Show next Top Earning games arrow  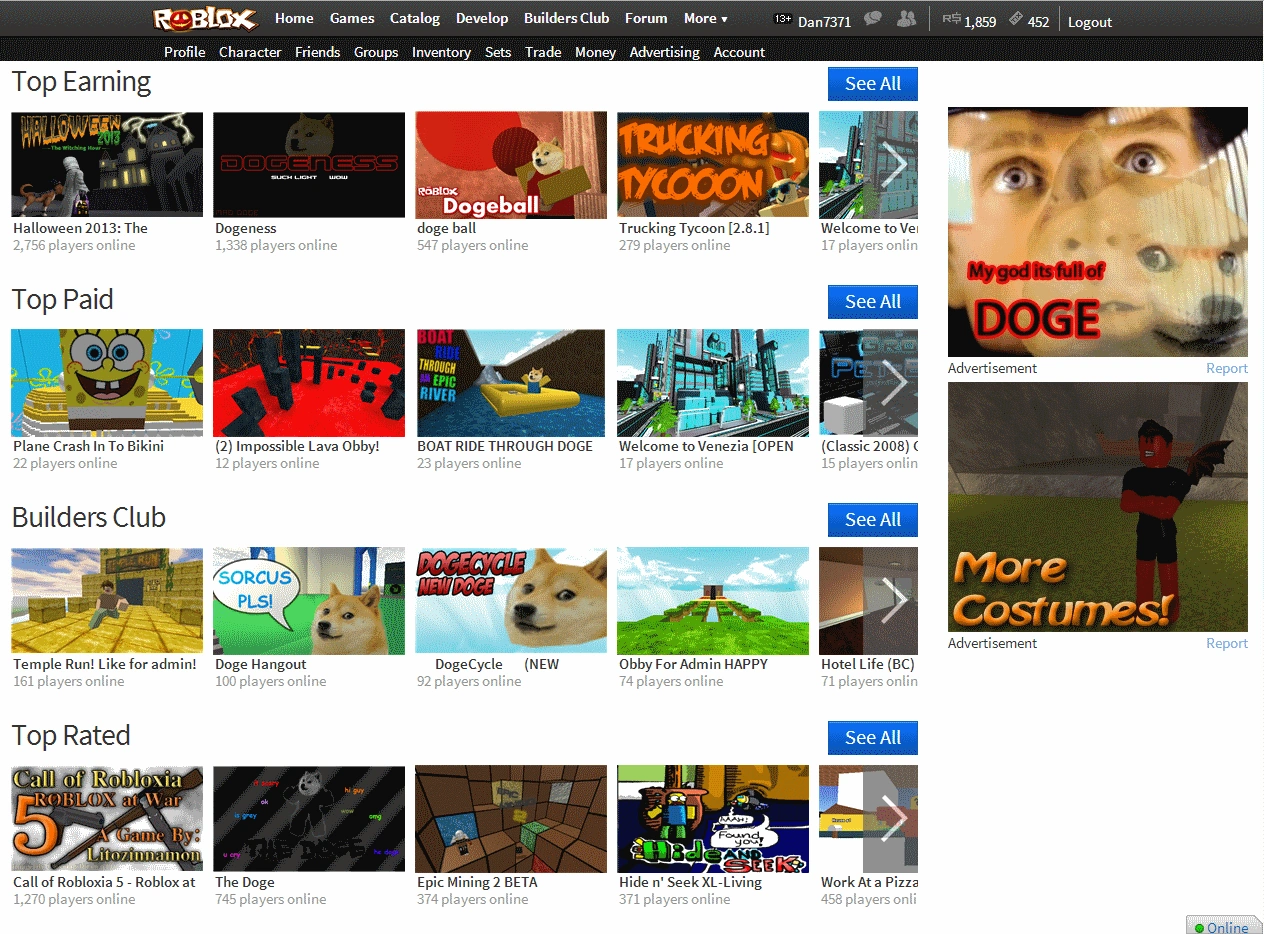click(x=891, y=165)
